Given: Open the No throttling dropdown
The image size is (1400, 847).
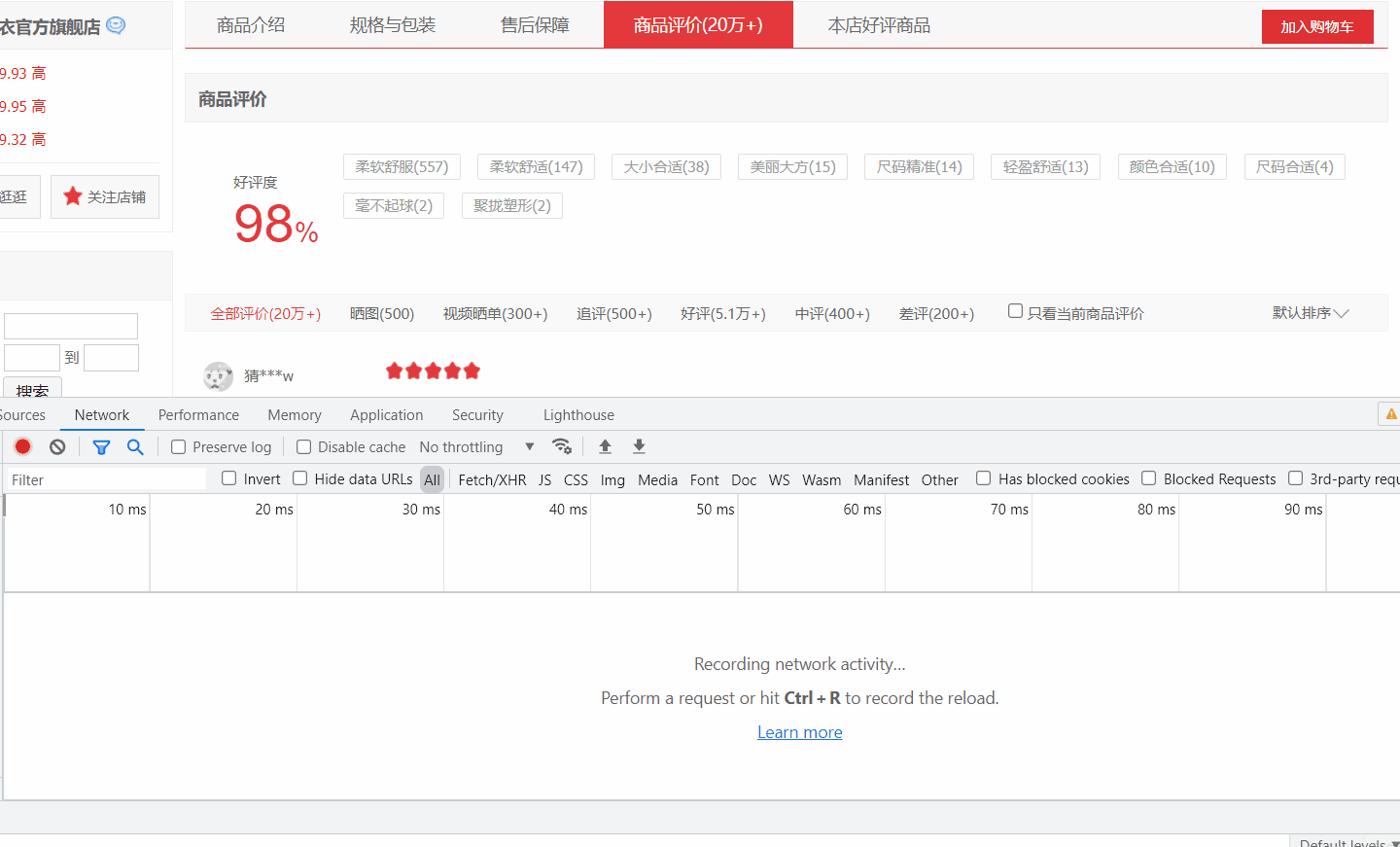Looking at the screenshot, I should (x=476, y=447).
